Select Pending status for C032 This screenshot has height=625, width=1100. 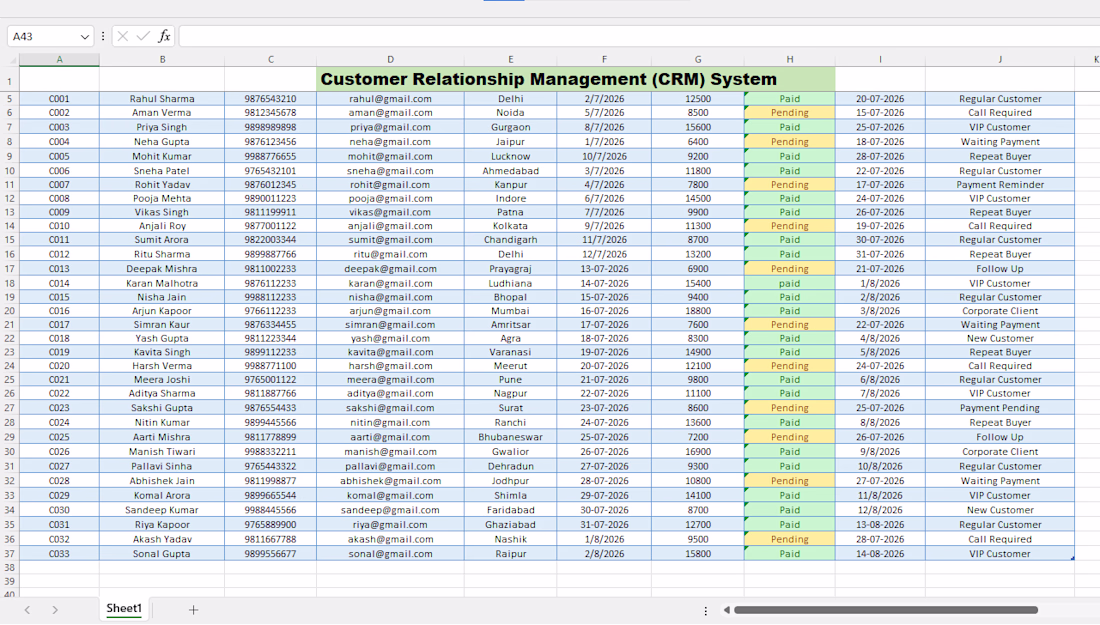[x=789, y=539]
